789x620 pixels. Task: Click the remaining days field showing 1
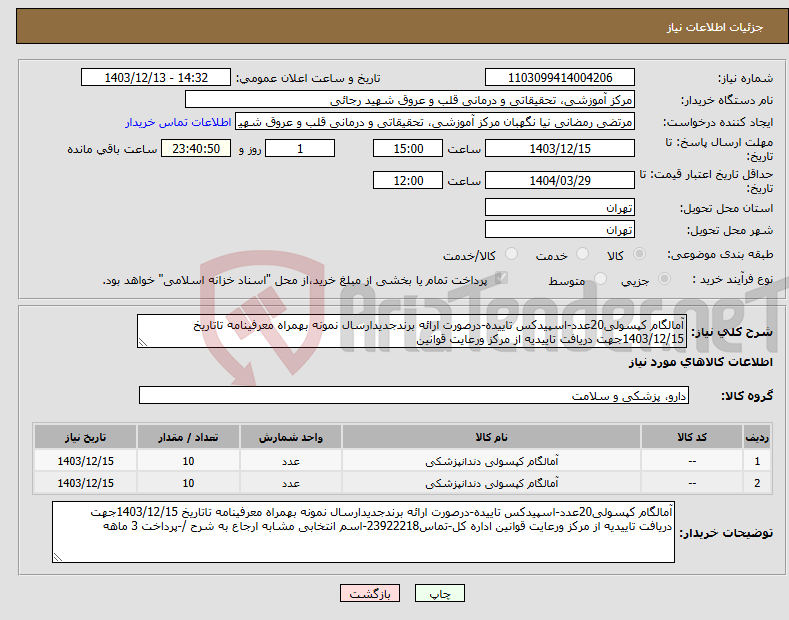(300, 148)
